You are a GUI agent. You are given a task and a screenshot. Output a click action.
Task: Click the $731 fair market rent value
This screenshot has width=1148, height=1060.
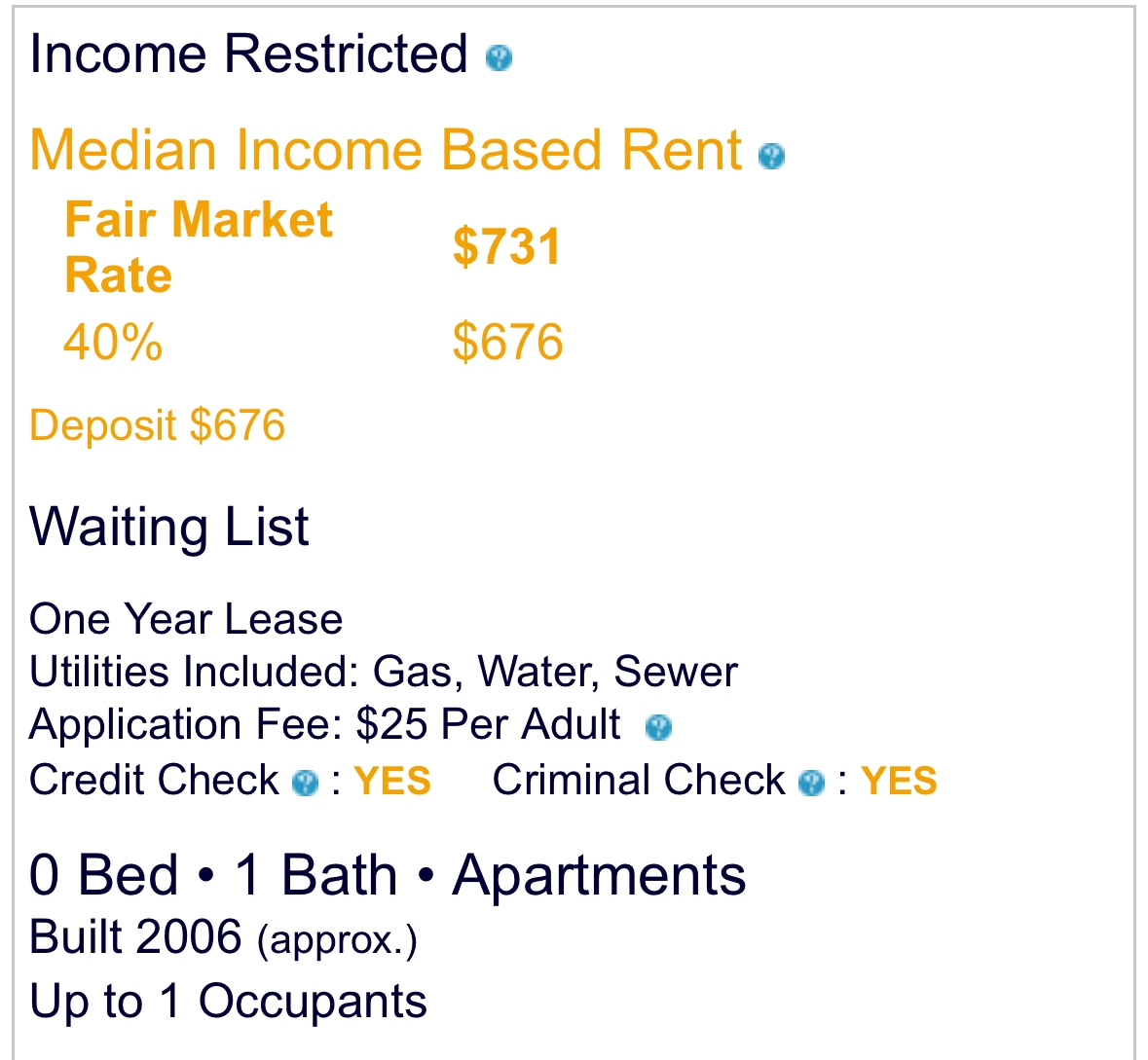point(506,246)
